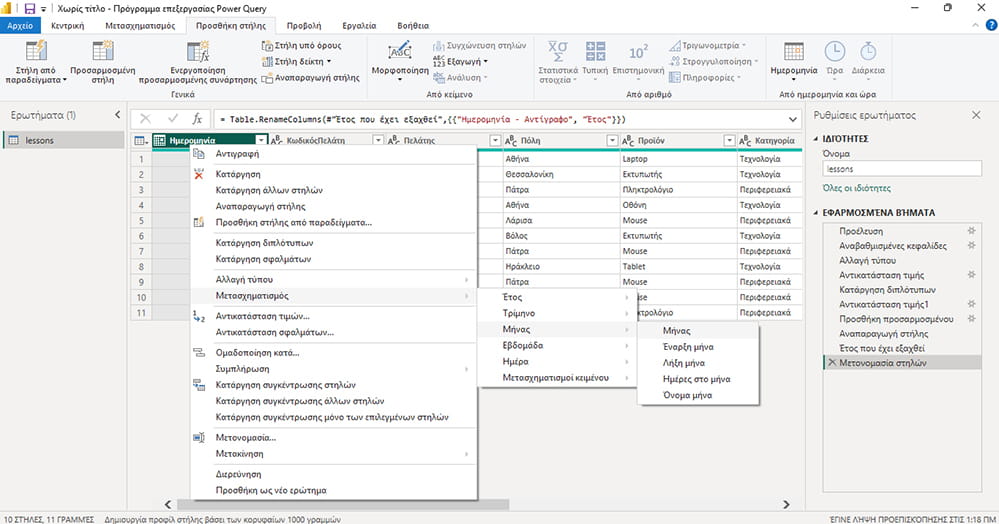Click the Scientific (Επιστημονική) icon
Viewport: 999px width, 524px height.
tap(638, 51)
